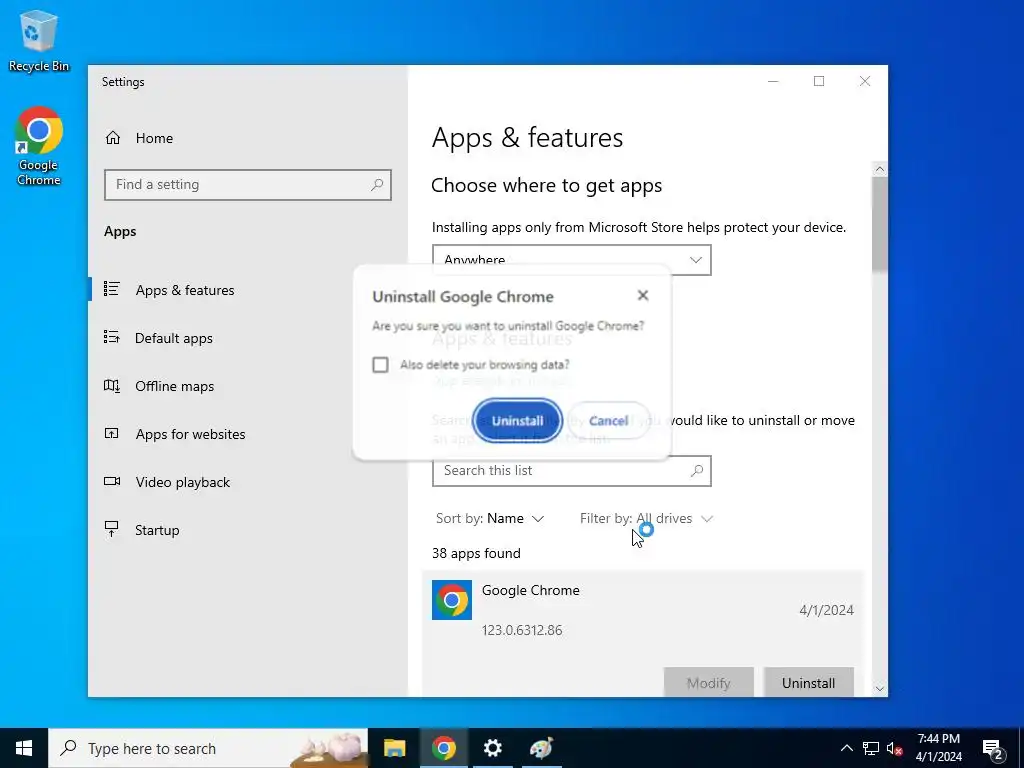Click Modify button for Google Chrome
The height and width of the screenshot is (768, 1024).
coord(709,682)
